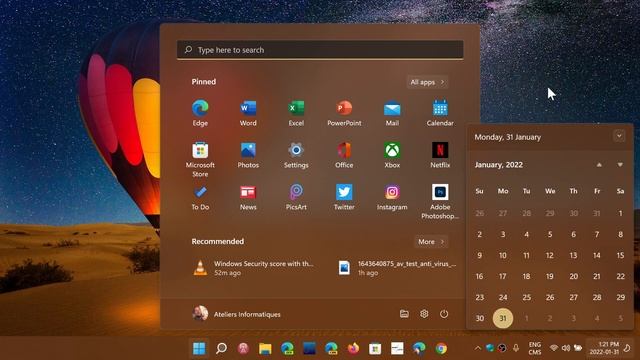Click the Type here to search box
The height and width of the screenshot is (360, 640).
tap(320, 50)
